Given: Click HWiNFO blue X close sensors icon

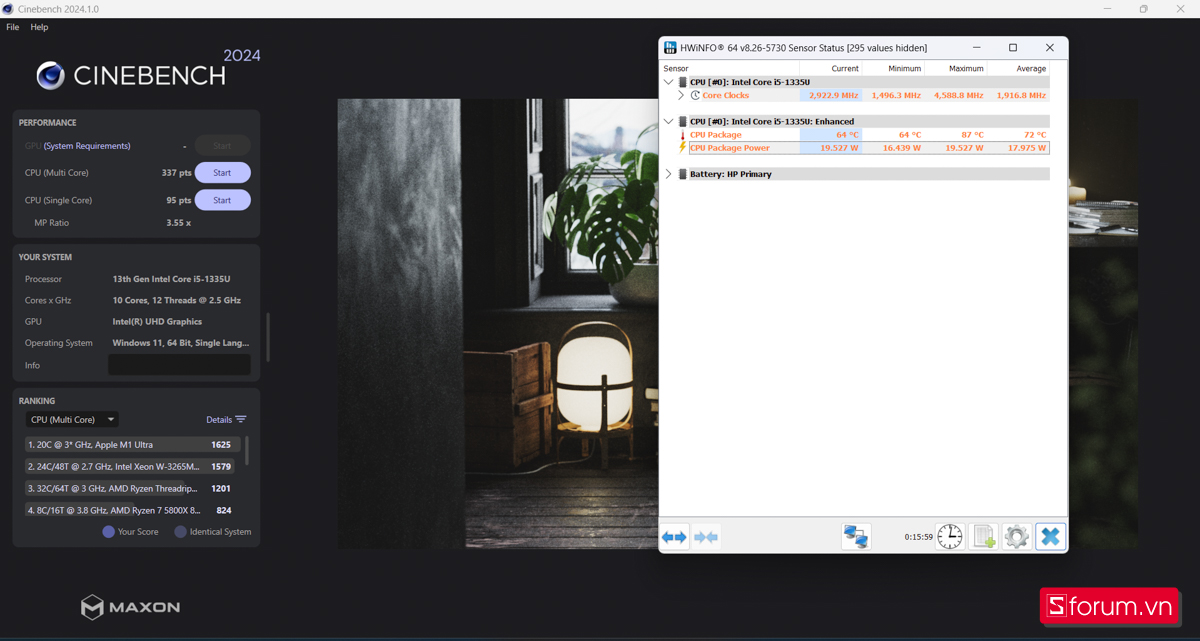Looking at the screenshot, I should pyautogui.click(x=1050, y=537).
